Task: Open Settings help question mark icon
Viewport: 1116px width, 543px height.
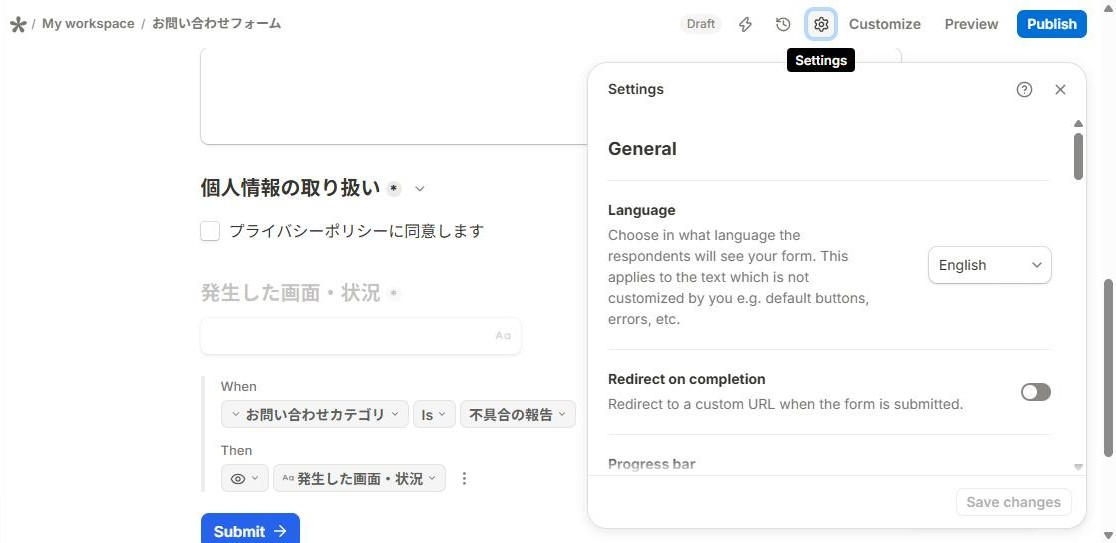Action: [1024, 90]
